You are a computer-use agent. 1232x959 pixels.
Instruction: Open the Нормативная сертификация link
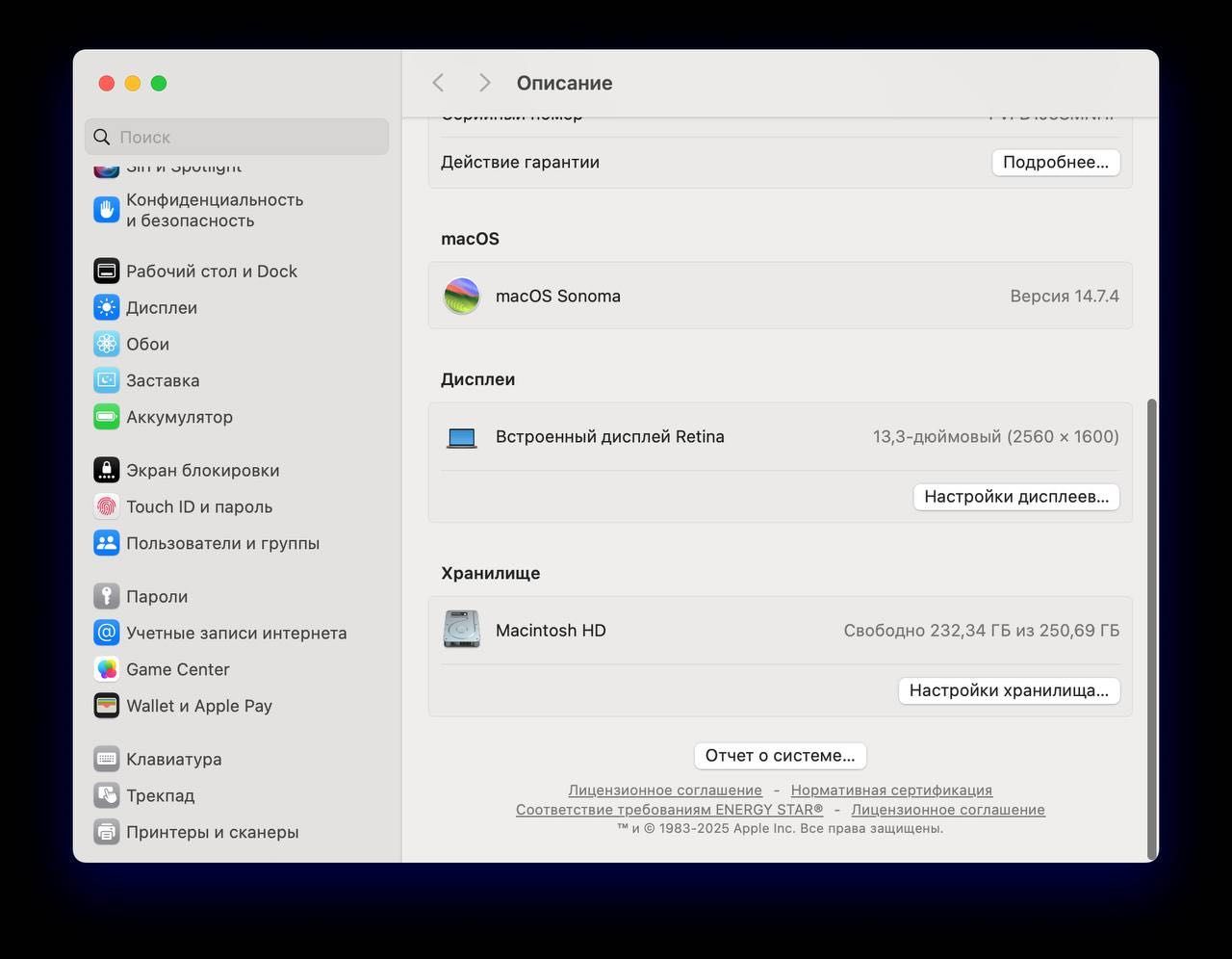pos(891,790)
